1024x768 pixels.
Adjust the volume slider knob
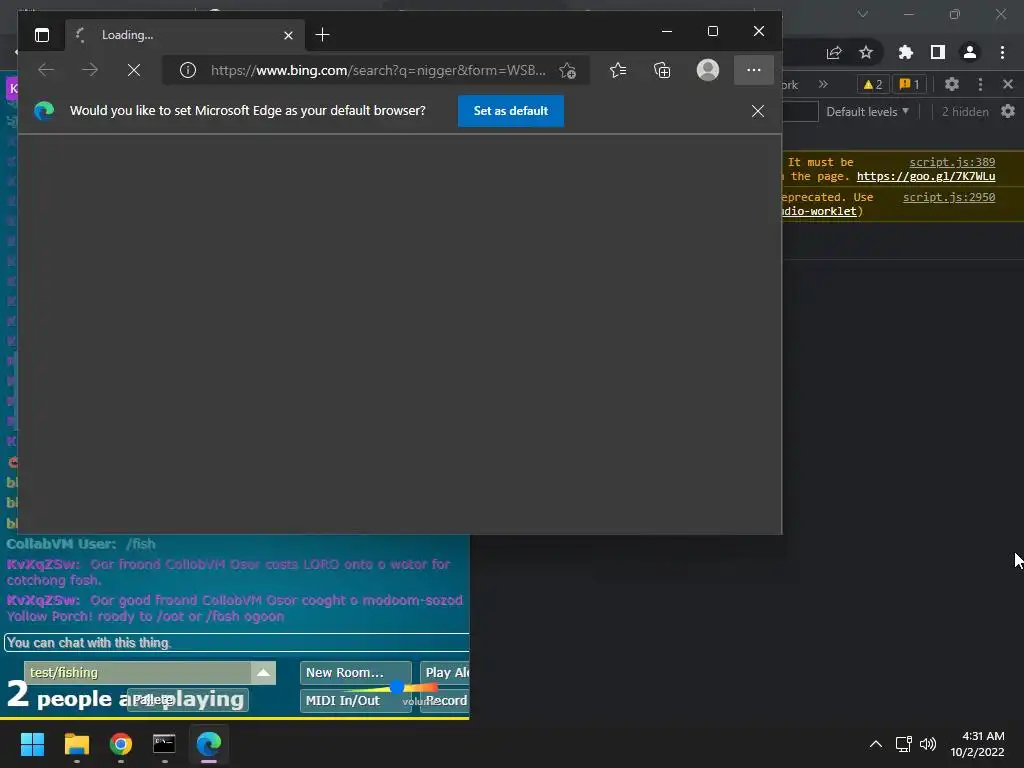point(396,688)
